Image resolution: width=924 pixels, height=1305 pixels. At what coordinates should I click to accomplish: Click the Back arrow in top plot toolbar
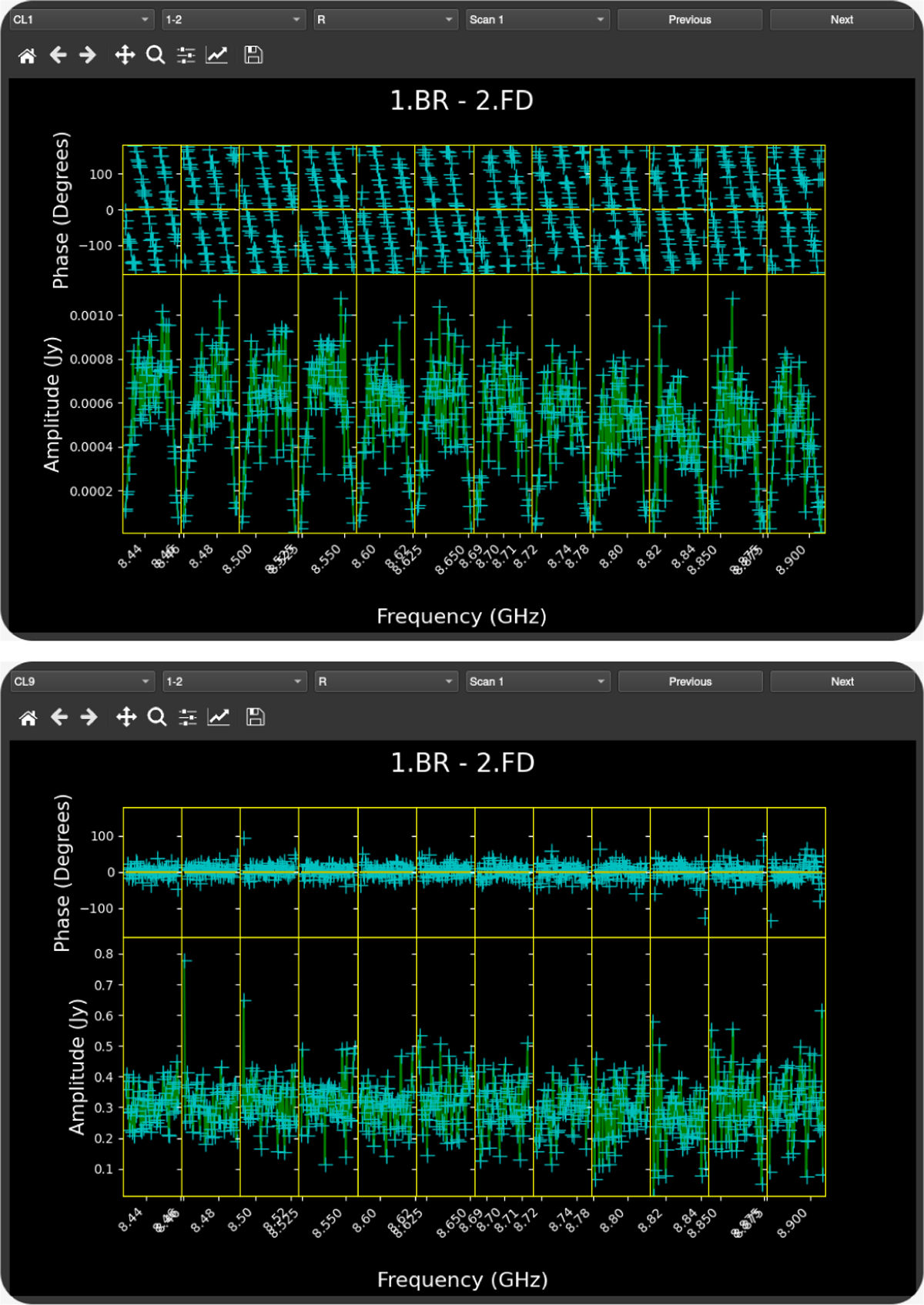(58, 55)
